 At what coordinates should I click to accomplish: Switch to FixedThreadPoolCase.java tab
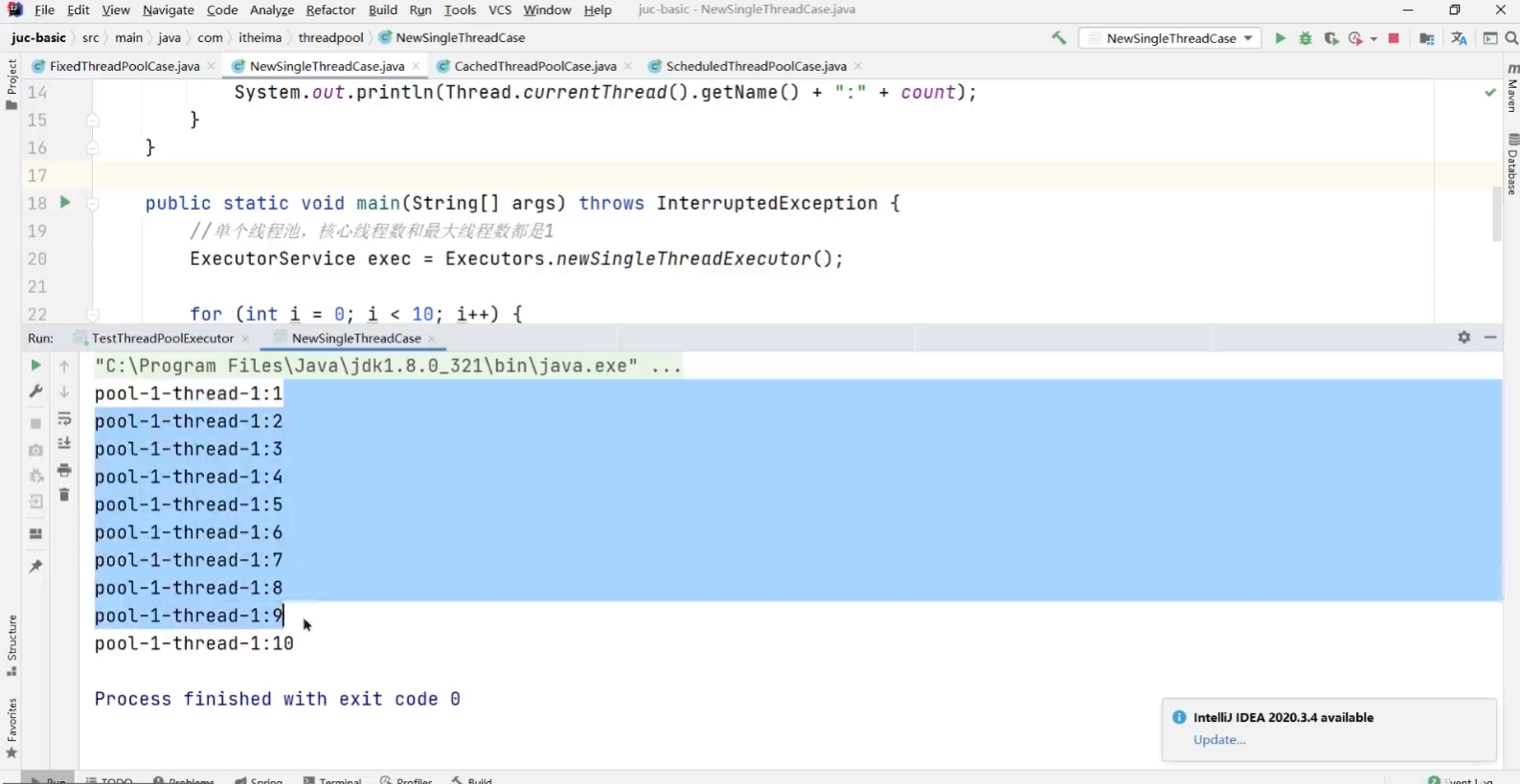coord(125,66)
